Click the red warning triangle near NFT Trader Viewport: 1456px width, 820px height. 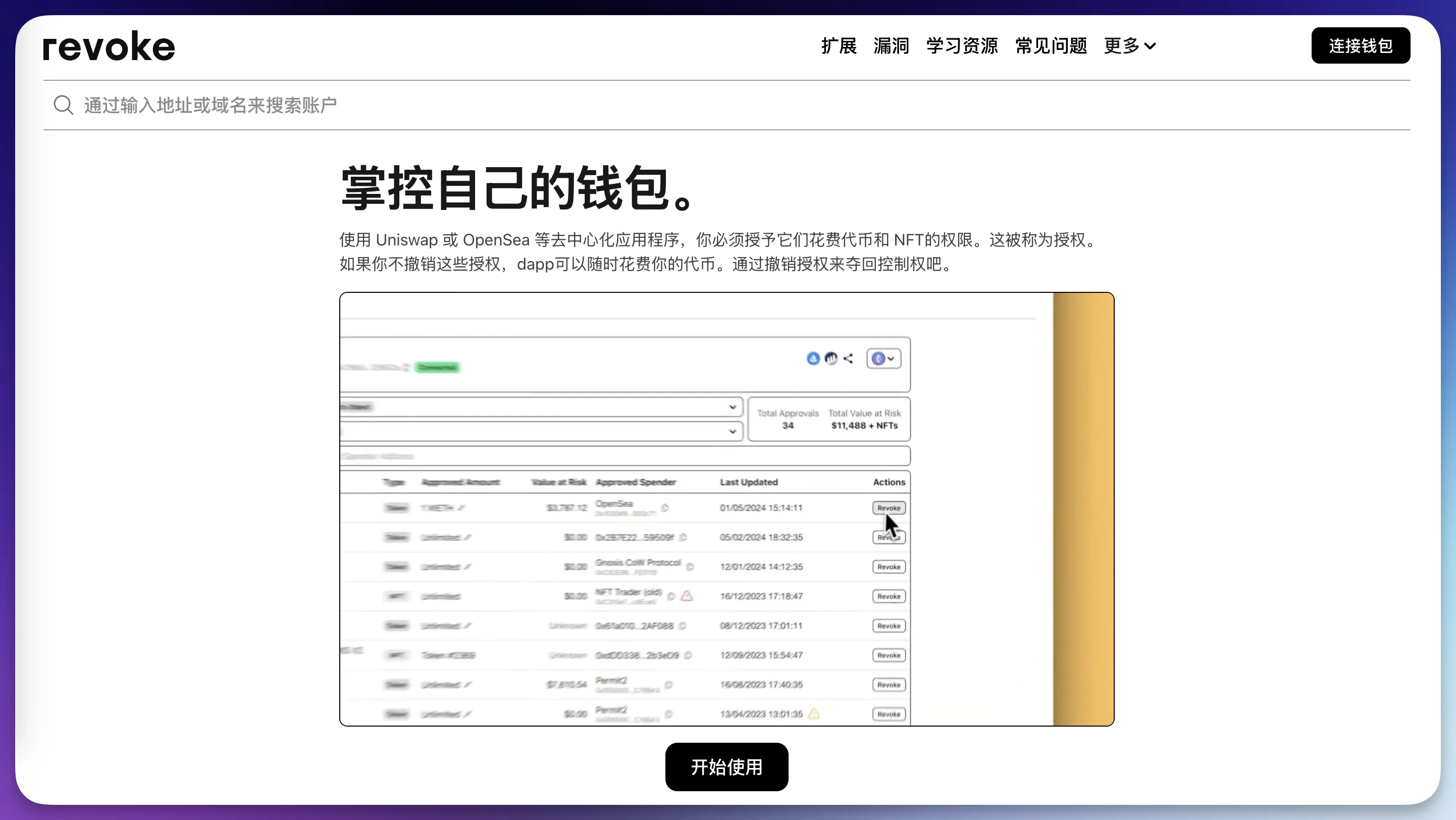tap(687, 596)
